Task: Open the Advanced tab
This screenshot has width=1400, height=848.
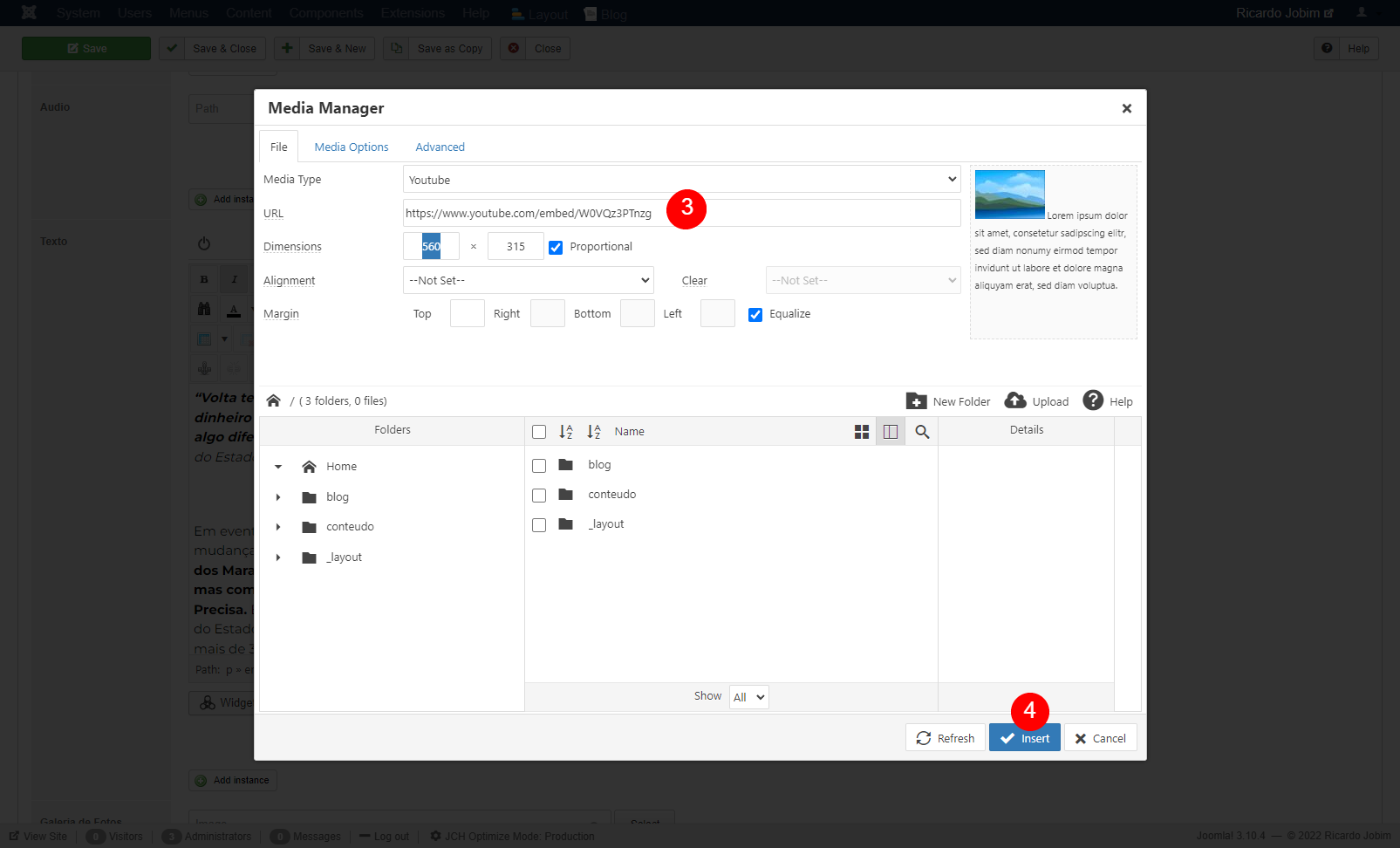Action: [440, 147]
